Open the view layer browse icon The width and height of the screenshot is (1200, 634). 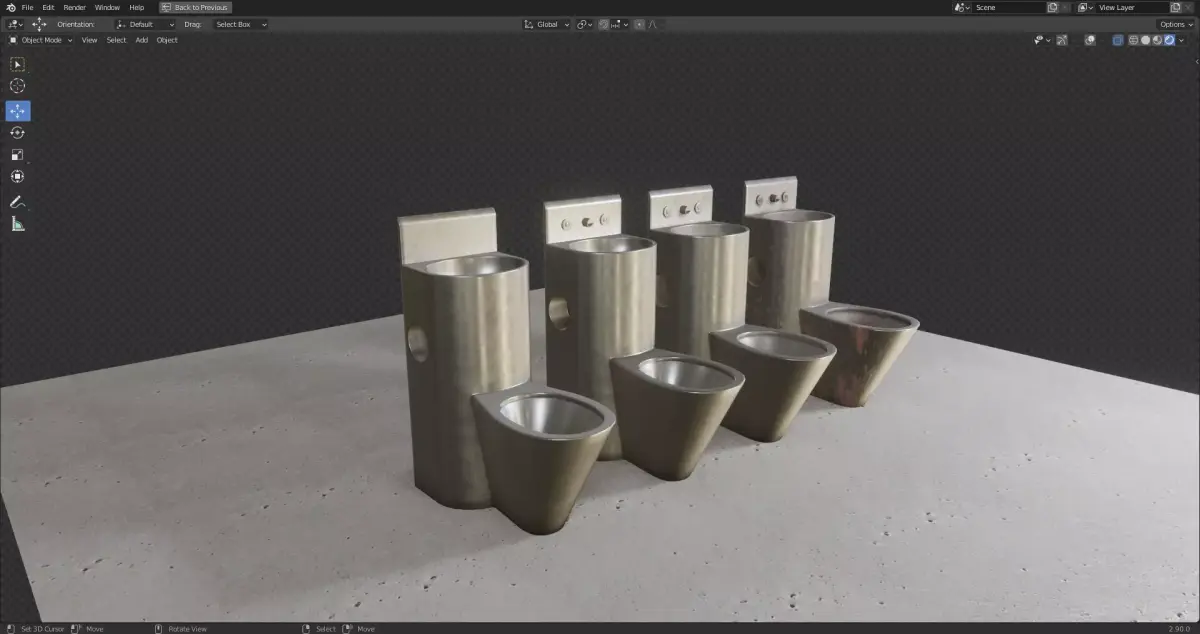[x=1084, y=7]
